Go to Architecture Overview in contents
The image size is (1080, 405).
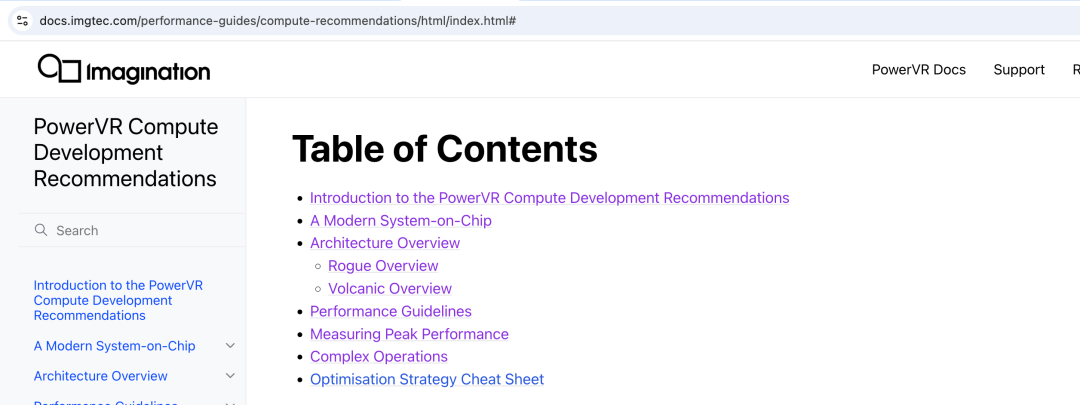385,243
